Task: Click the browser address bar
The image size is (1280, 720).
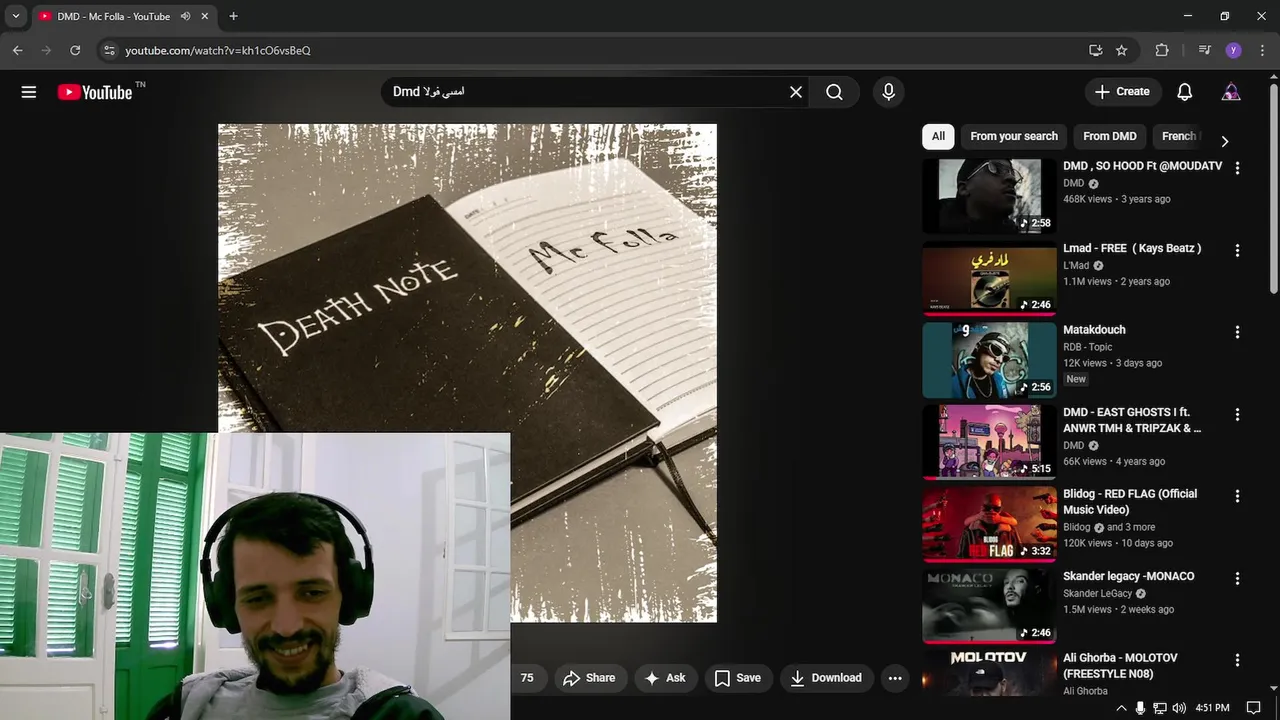Action: tap(600, 50)
